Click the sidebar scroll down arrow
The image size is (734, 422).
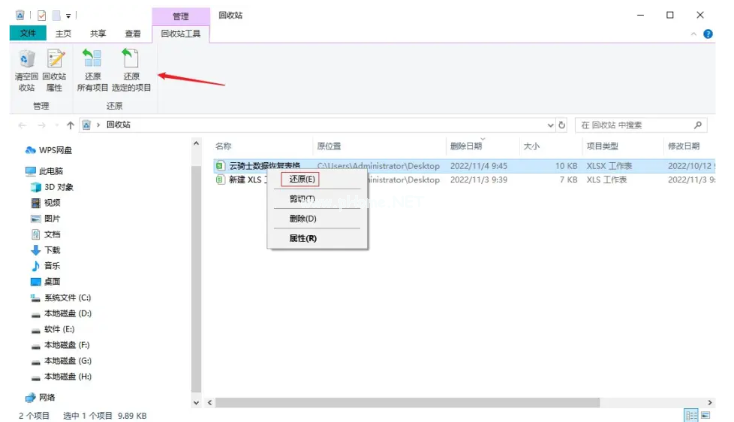tap(196, 402)
